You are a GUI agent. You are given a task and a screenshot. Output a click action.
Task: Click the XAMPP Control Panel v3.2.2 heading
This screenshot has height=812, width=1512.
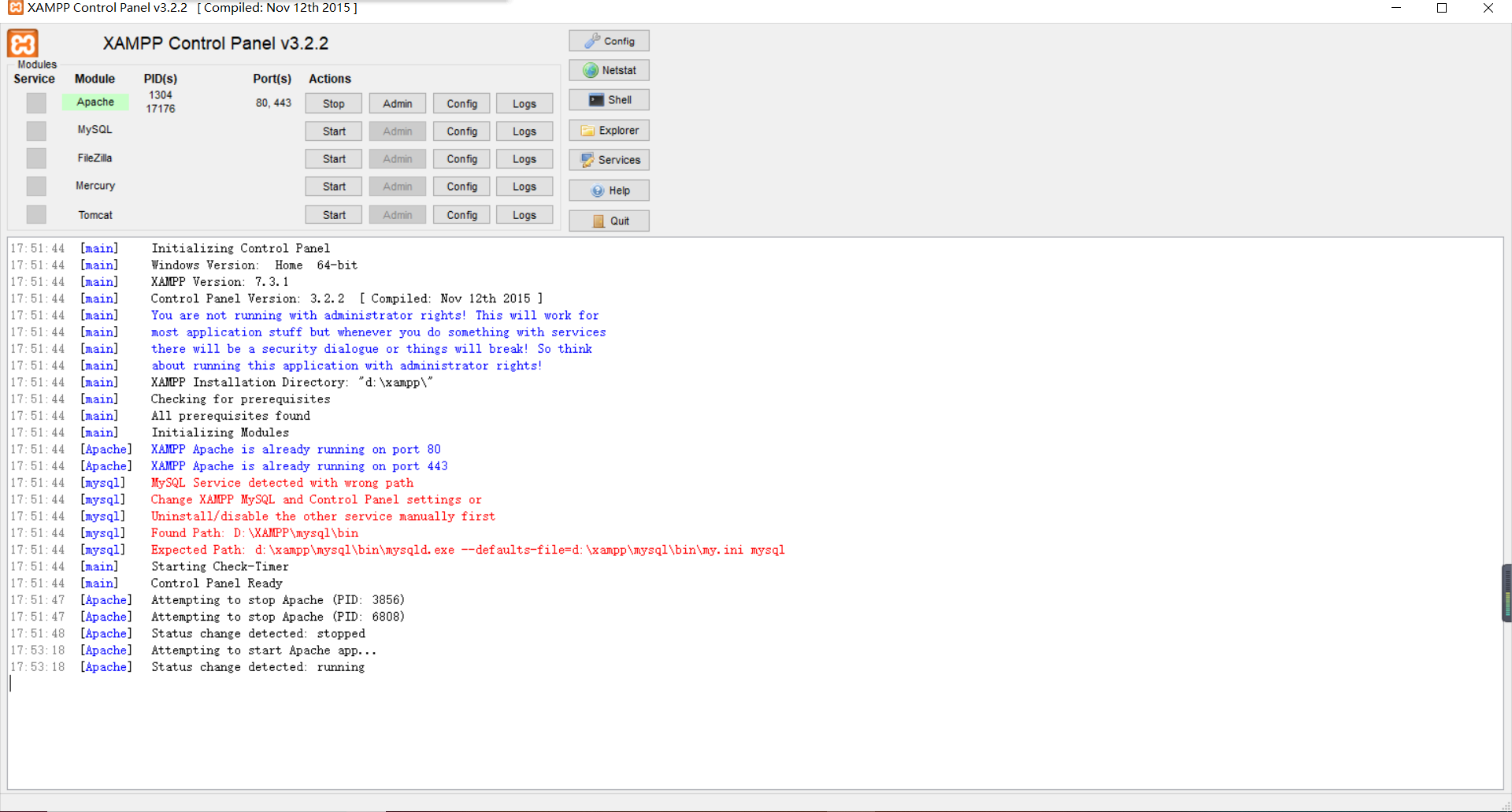216,43
